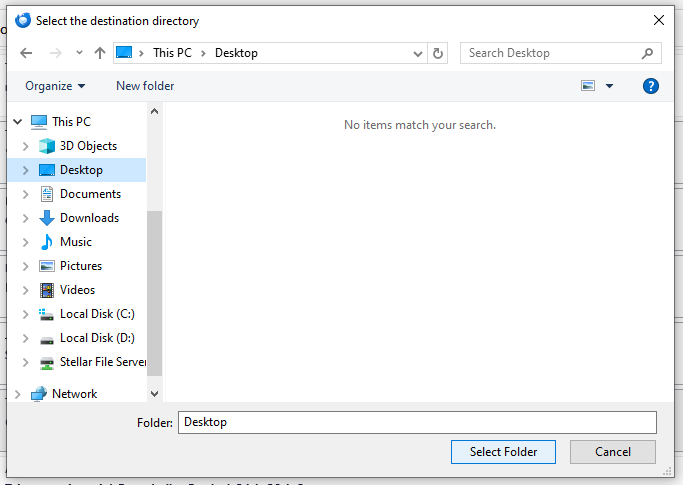683x485 pixels.
Task: Close the dialog with the X button
Action: [x=659, y=20]
